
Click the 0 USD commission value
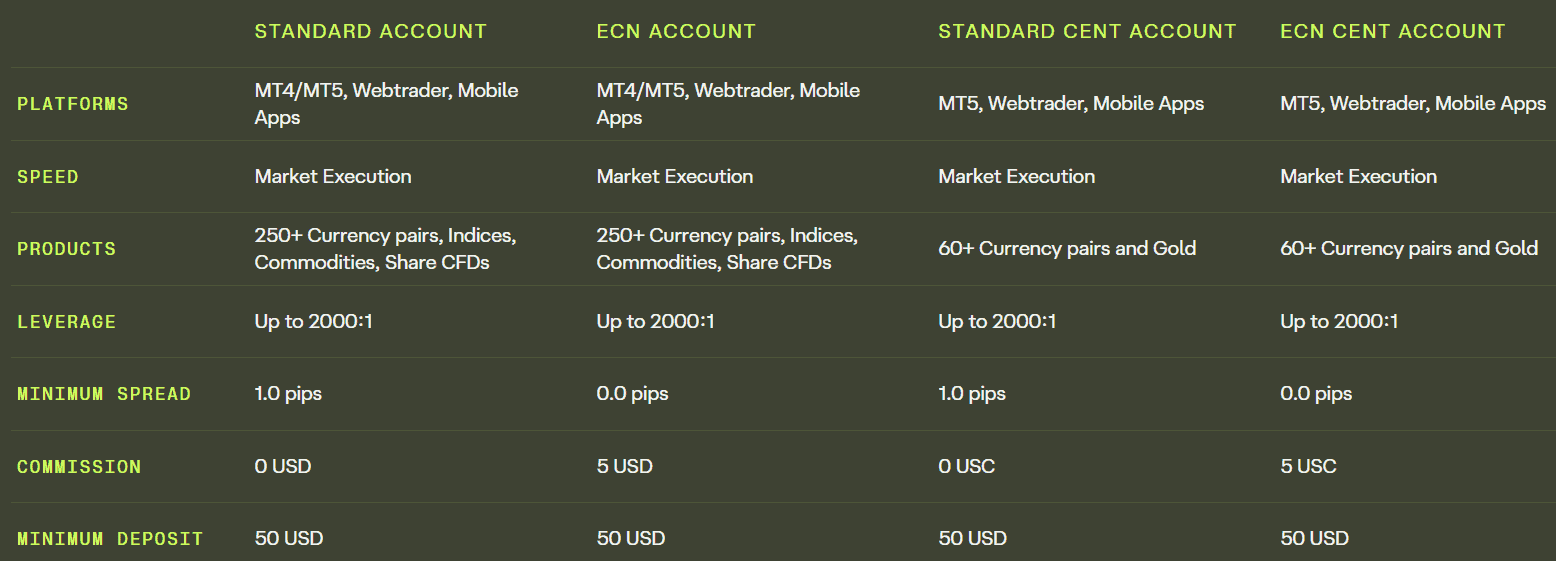(x=283, y=466)
